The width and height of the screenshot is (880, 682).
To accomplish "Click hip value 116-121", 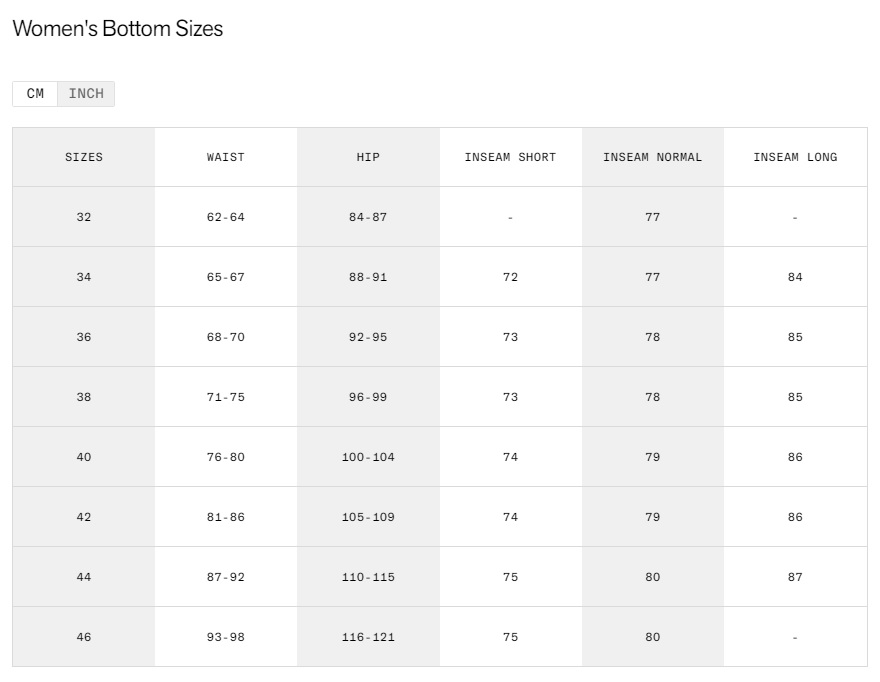I will [x=368, y=637].
